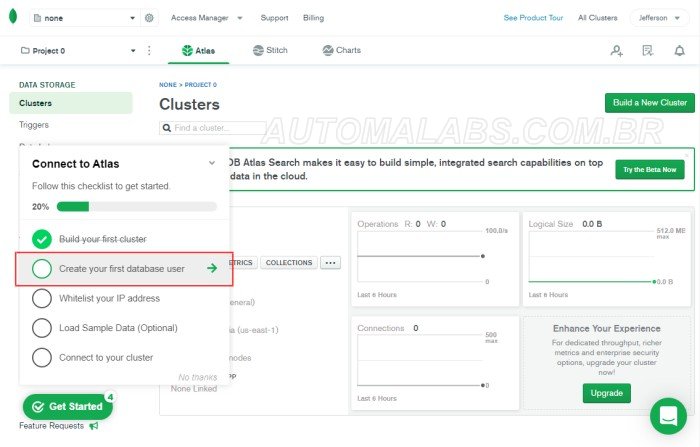The width and height of the screenshot is (700, 447).
Task: Open the alerts bell icon
Action: pos(679,50)
